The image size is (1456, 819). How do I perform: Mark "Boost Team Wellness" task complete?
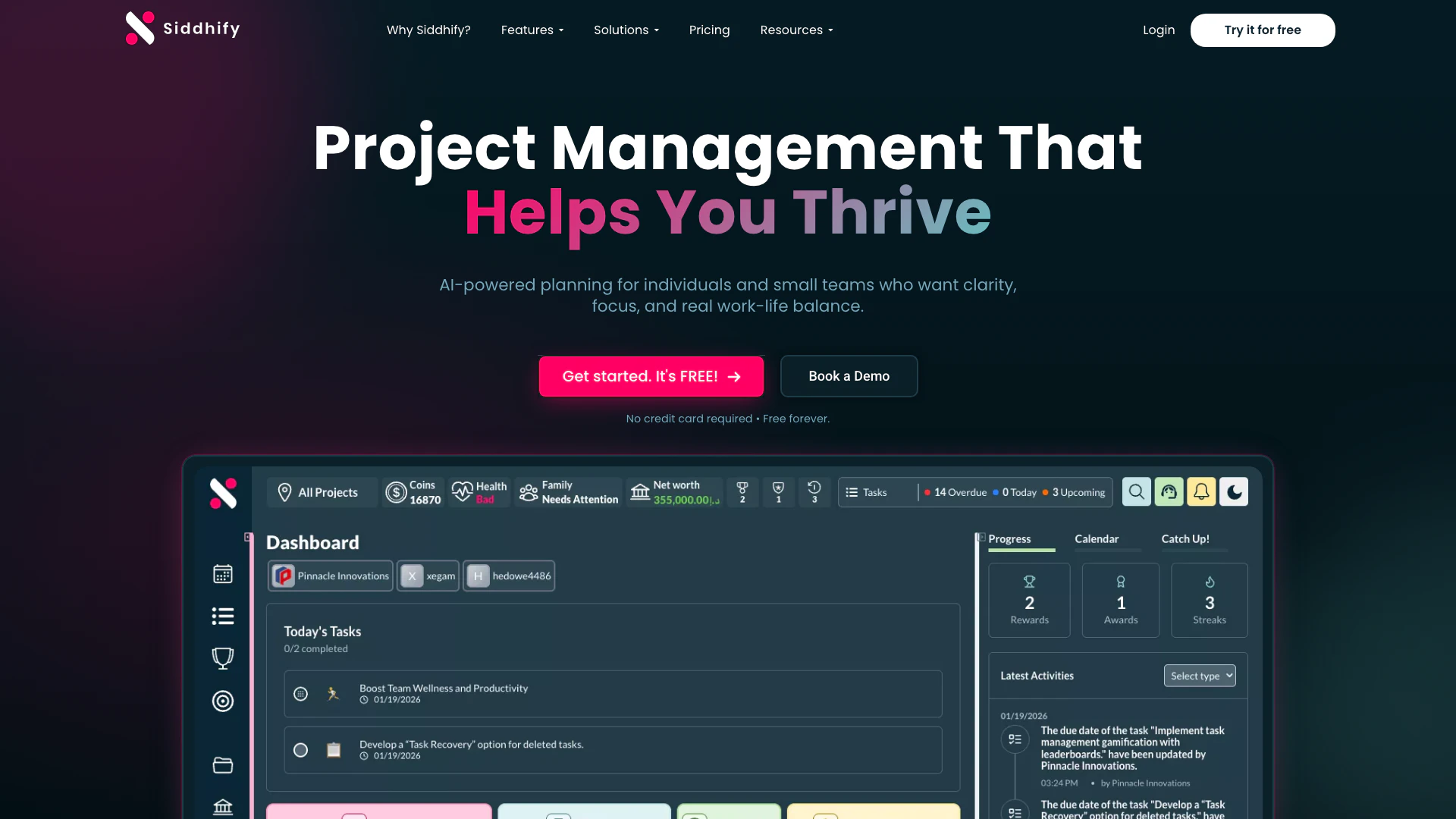pos(300,694)
